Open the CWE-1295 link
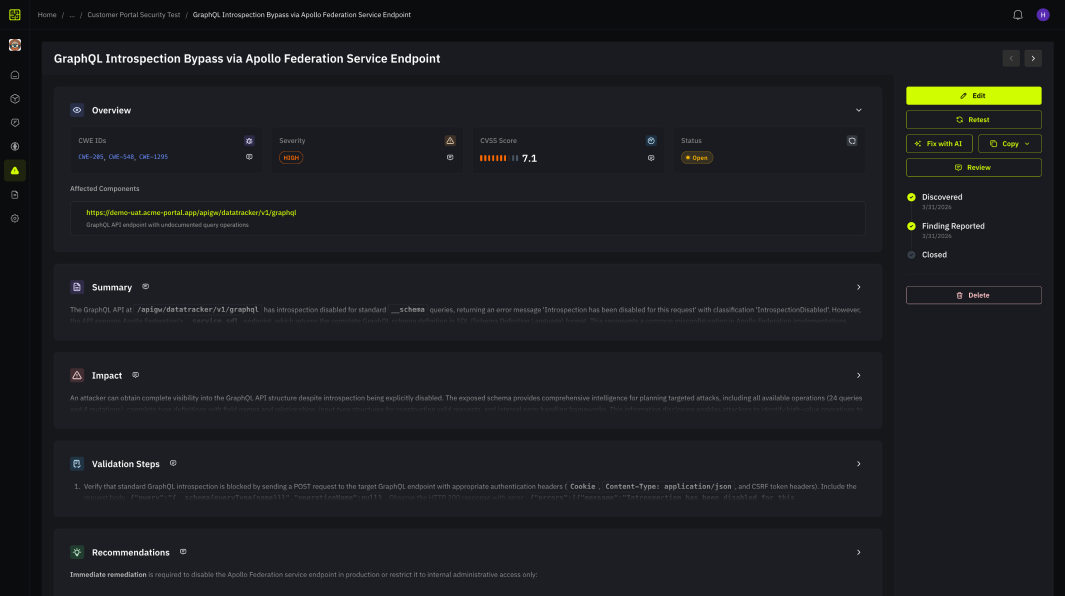1065x596 pixels. (154, 157)
